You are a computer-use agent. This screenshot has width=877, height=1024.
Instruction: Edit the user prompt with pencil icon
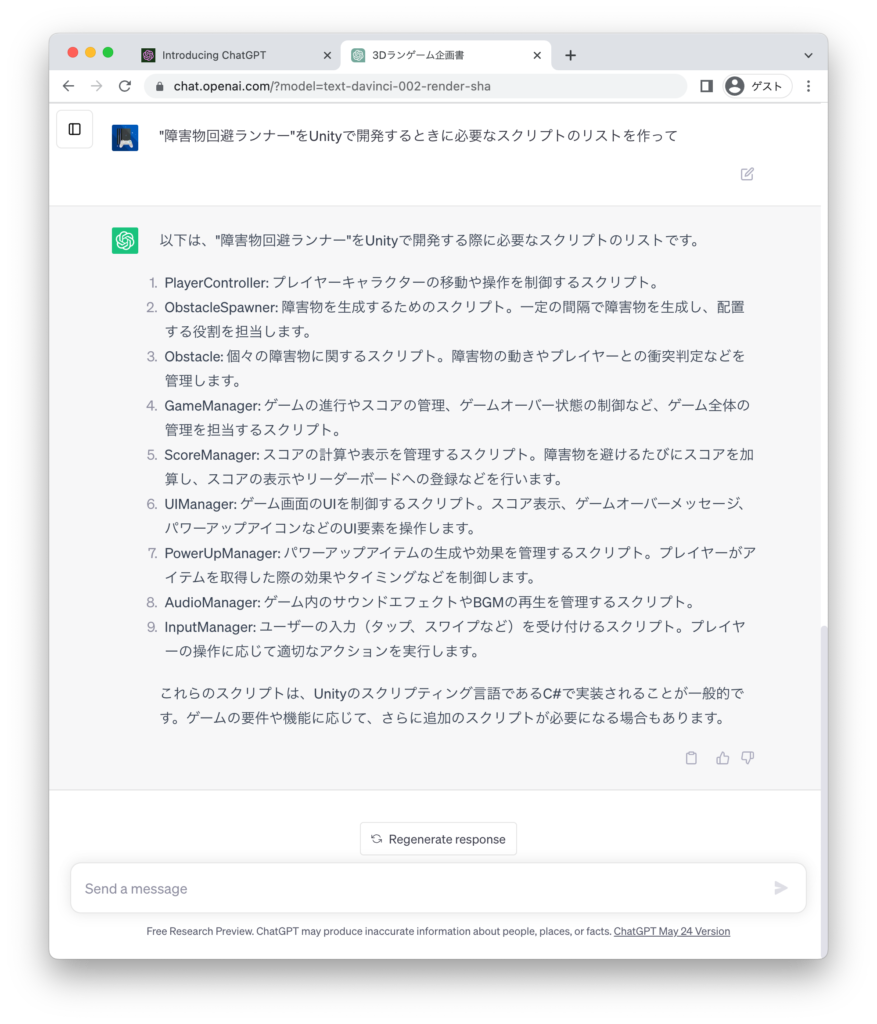747,174
